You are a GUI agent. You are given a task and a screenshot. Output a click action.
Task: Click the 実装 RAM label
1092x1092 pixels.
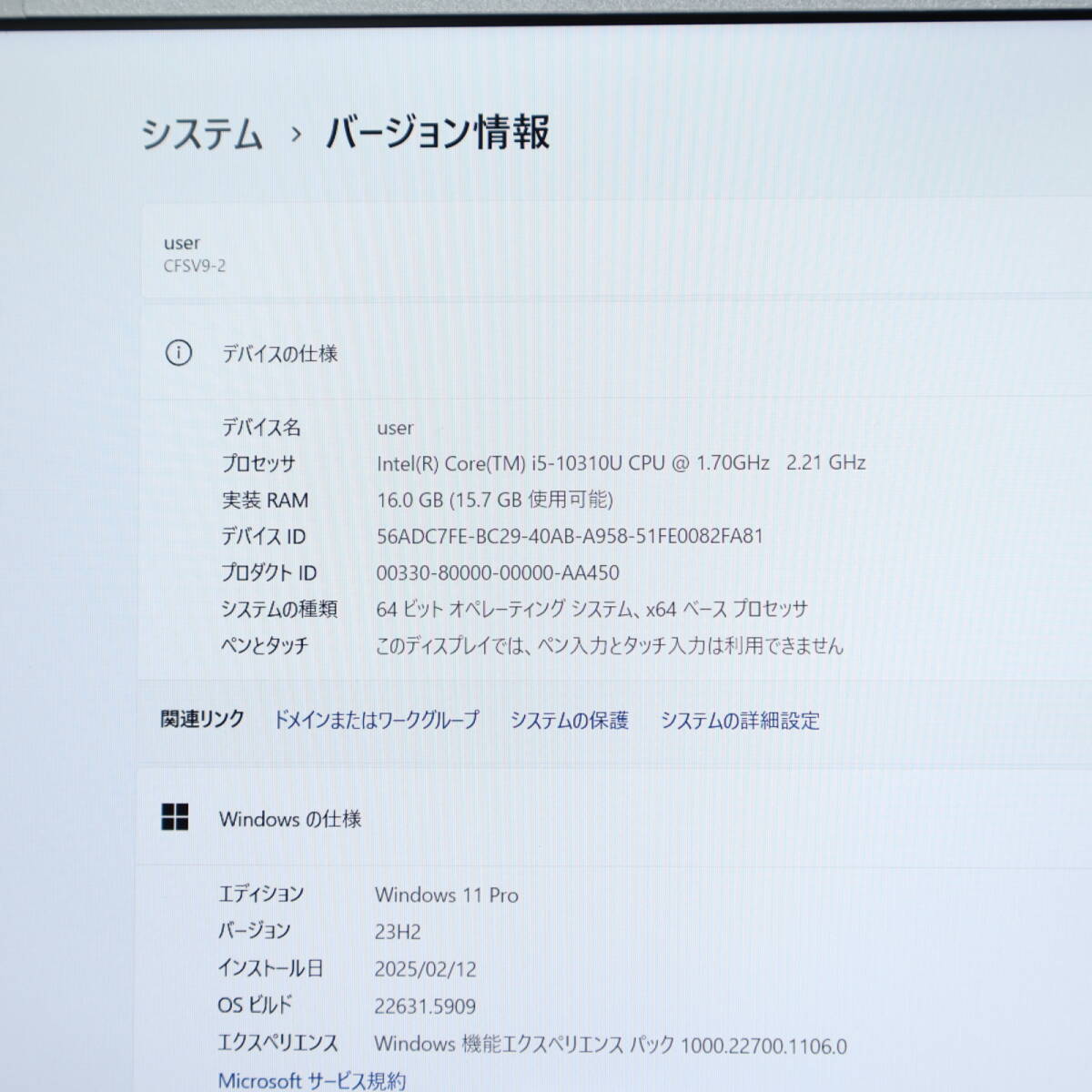pyautogui.click(x=265, y=500)
